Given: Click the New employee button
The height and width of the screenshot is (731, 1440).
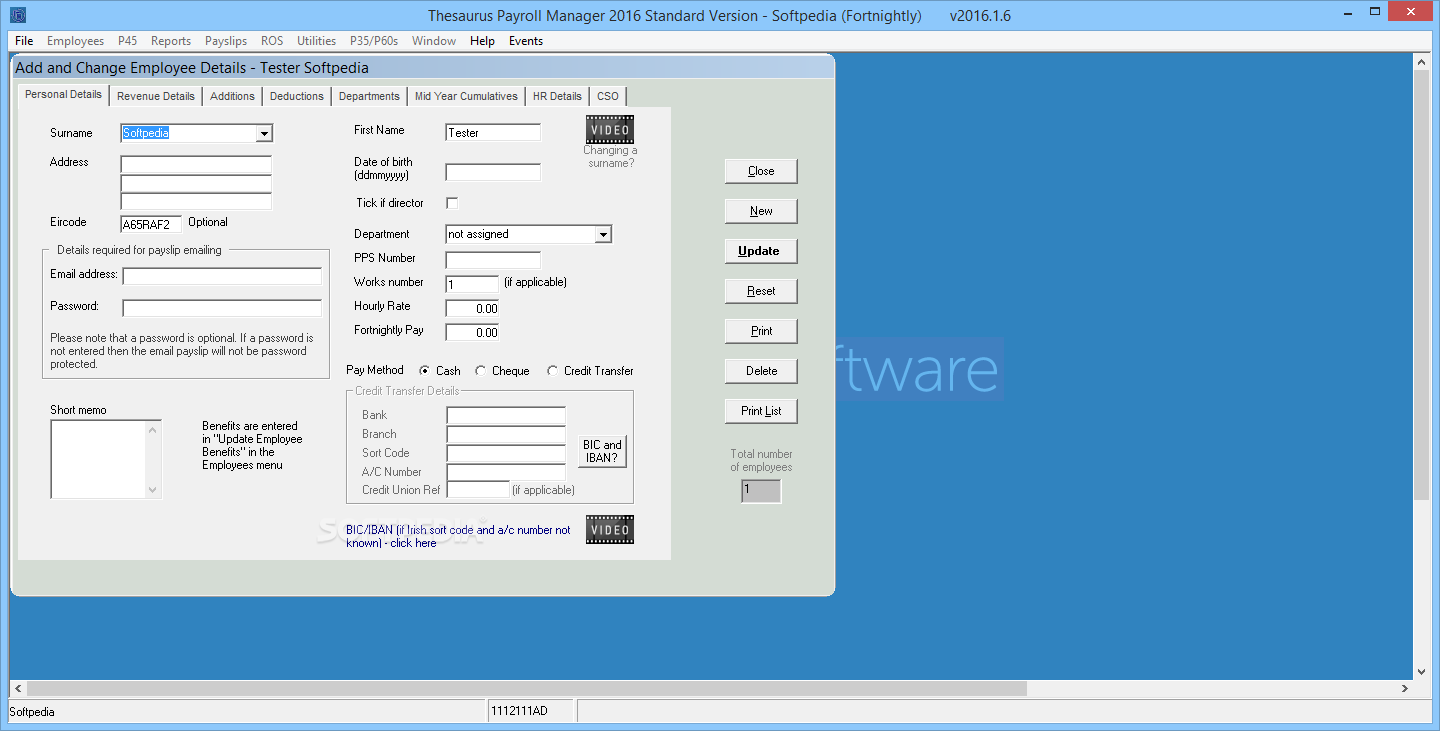Looking at the screenshot, I should click(761, 211).
